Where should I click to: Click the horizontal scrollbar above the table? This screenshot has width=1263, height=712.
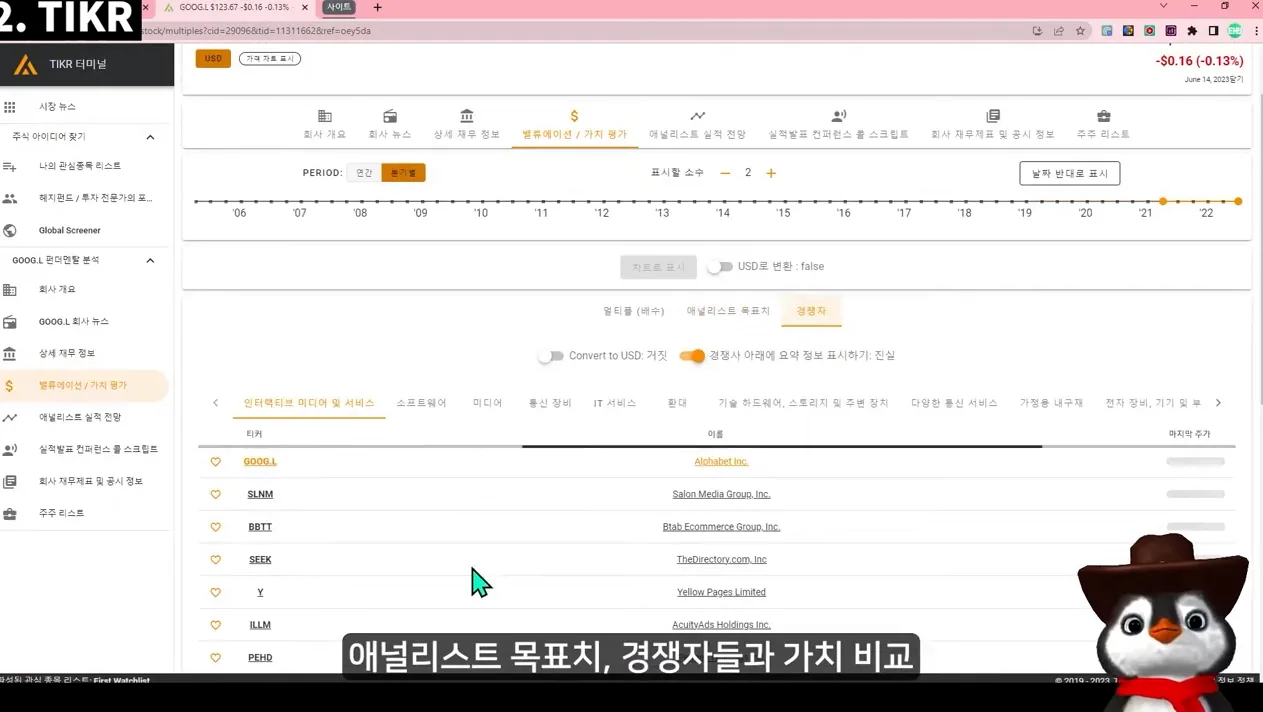pos(782,446)
